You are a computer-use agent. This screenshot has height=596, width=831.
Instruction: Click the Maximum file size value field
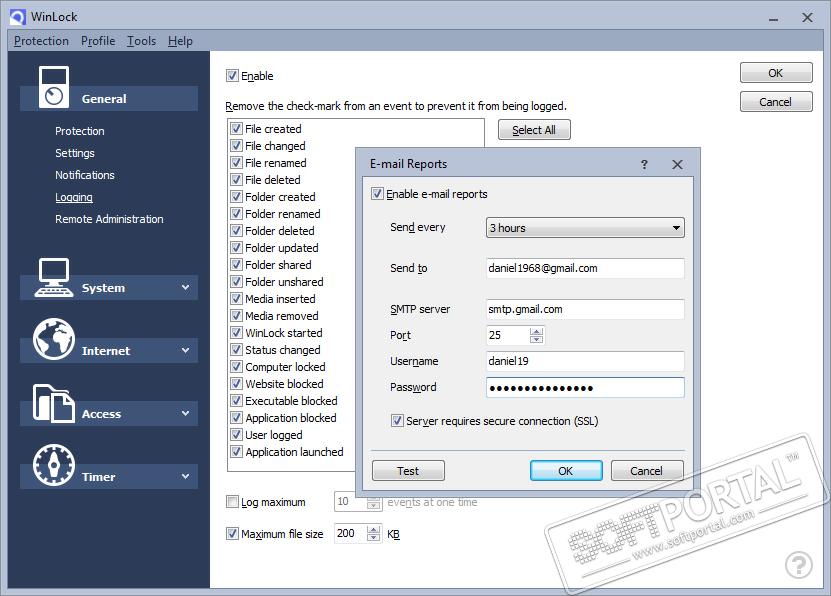[x=350, y=533]
